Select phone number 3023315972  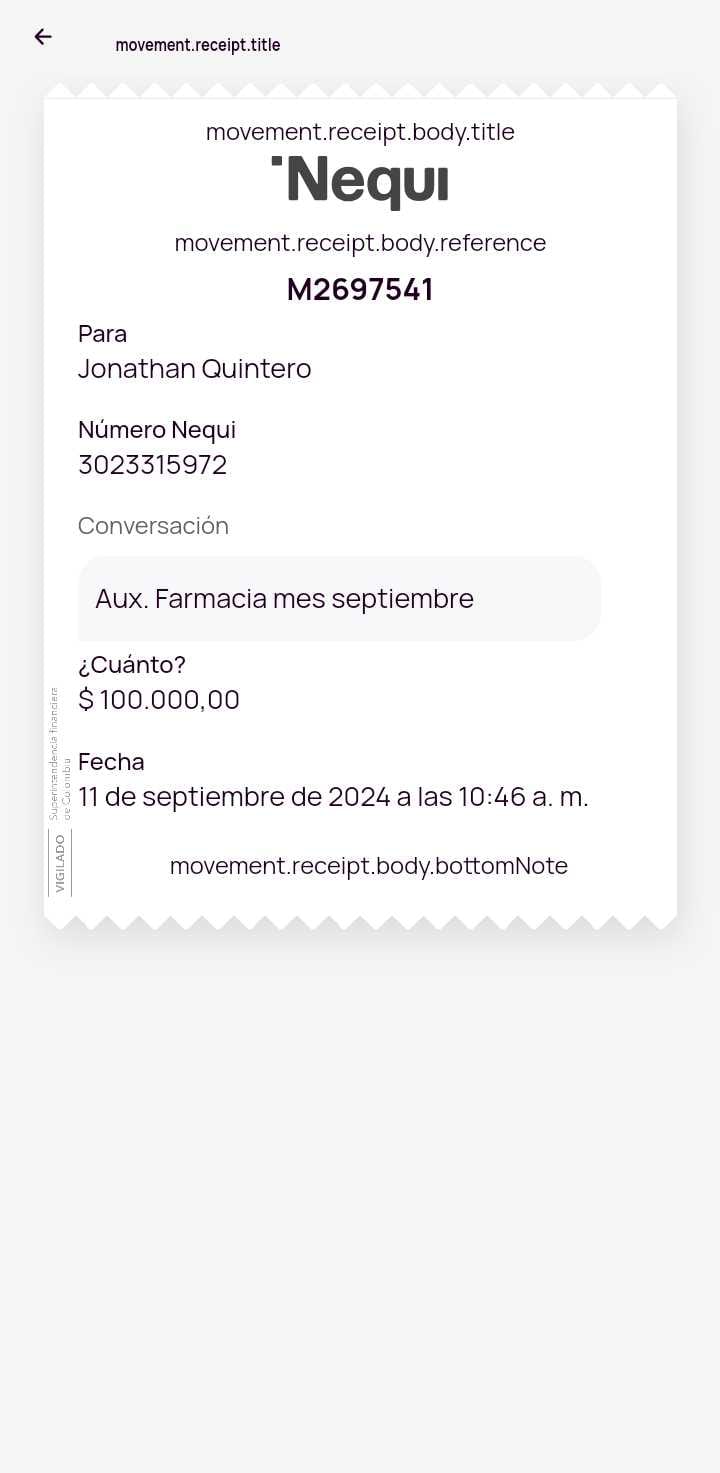click(153, 465)
